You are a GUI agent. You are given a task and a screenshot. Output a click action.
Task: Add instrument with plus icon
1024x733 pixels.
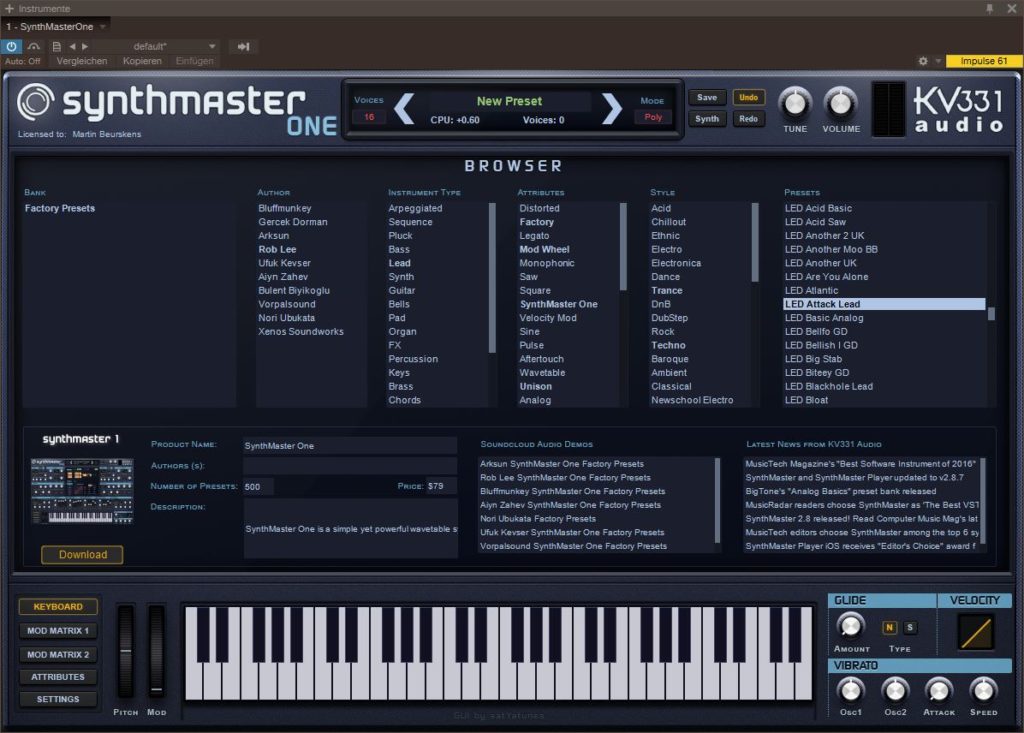[9, 8]
